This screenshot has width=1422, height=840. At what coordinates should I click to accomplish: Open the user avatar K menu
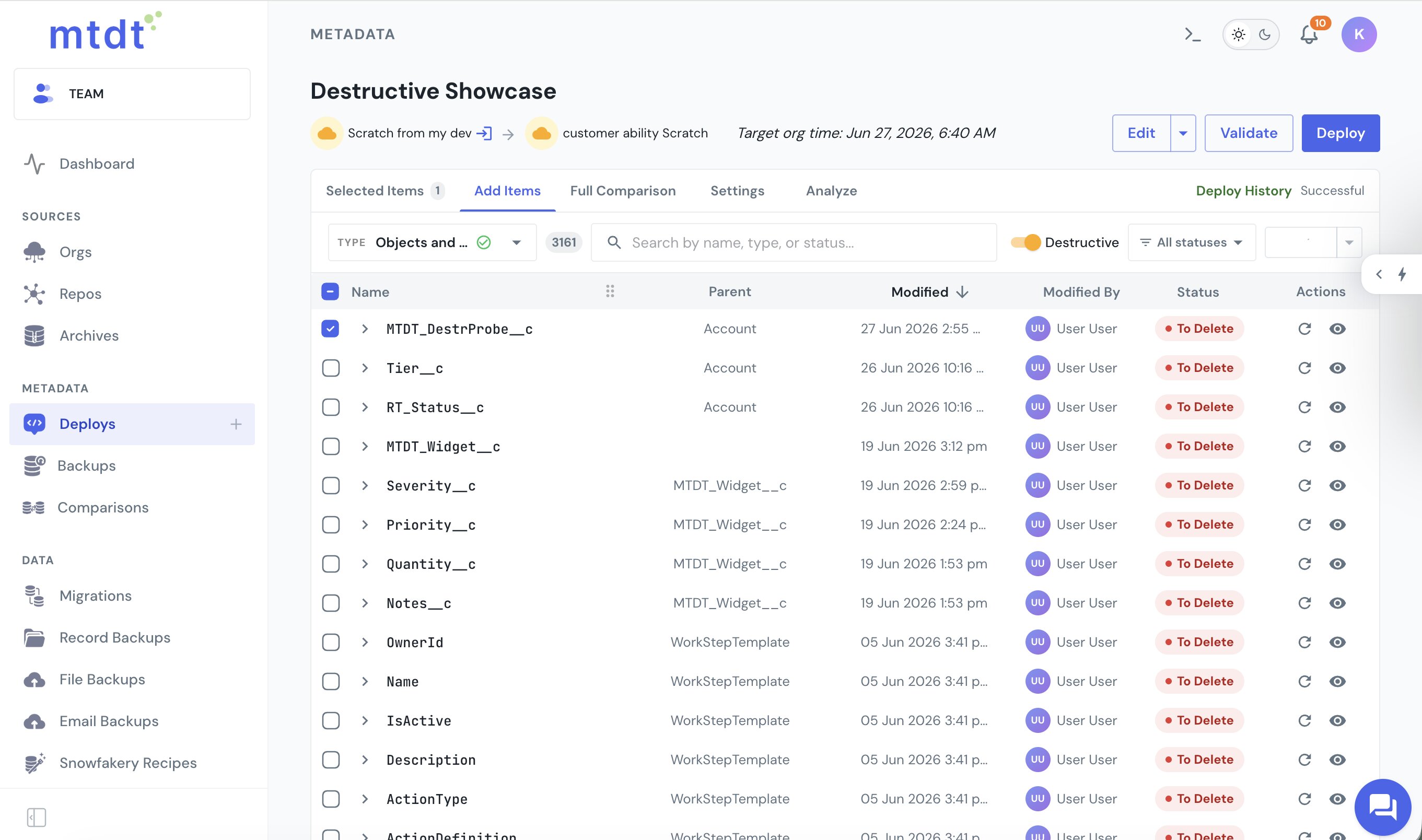[x=1359, y=34]
